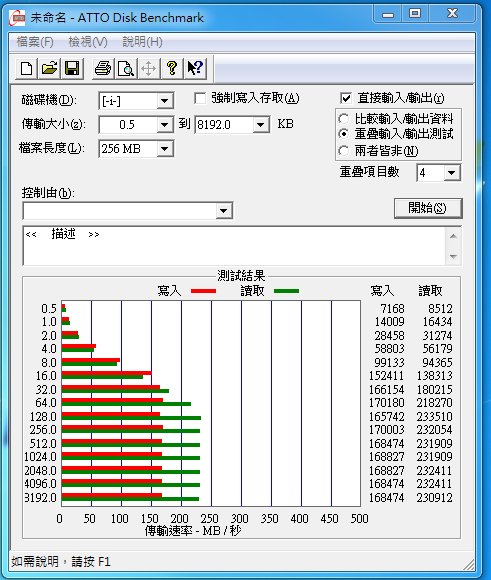Select the 兩者皆非 radio option
This screenshot has width=491, height=580.
coord(344,151)
